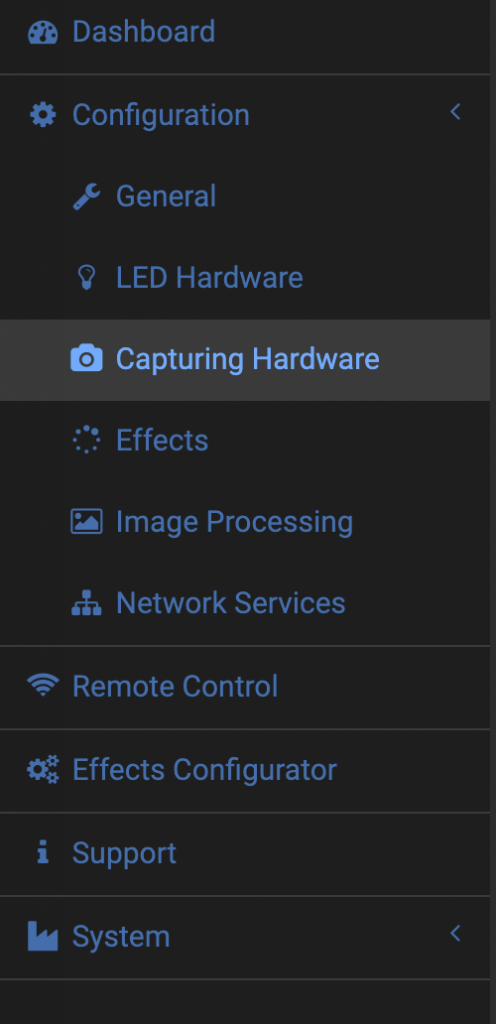Click the Remote Control wifi icon
This screenshot has width=496, height=1024.
coord(43,686)
